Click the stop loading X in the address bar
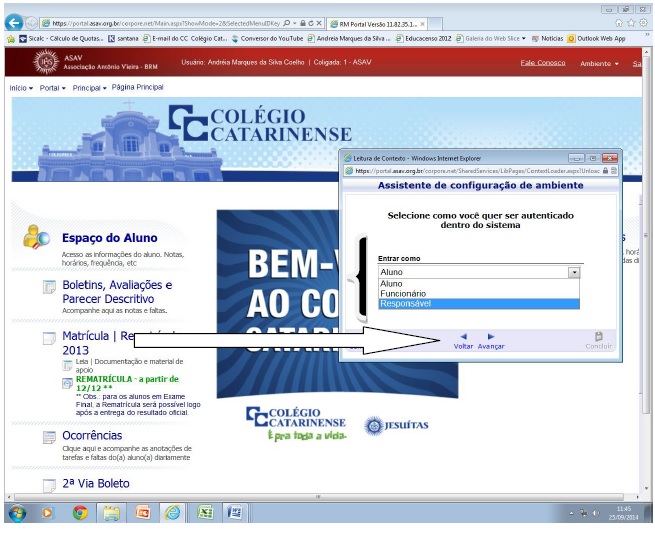 (319, 23)
